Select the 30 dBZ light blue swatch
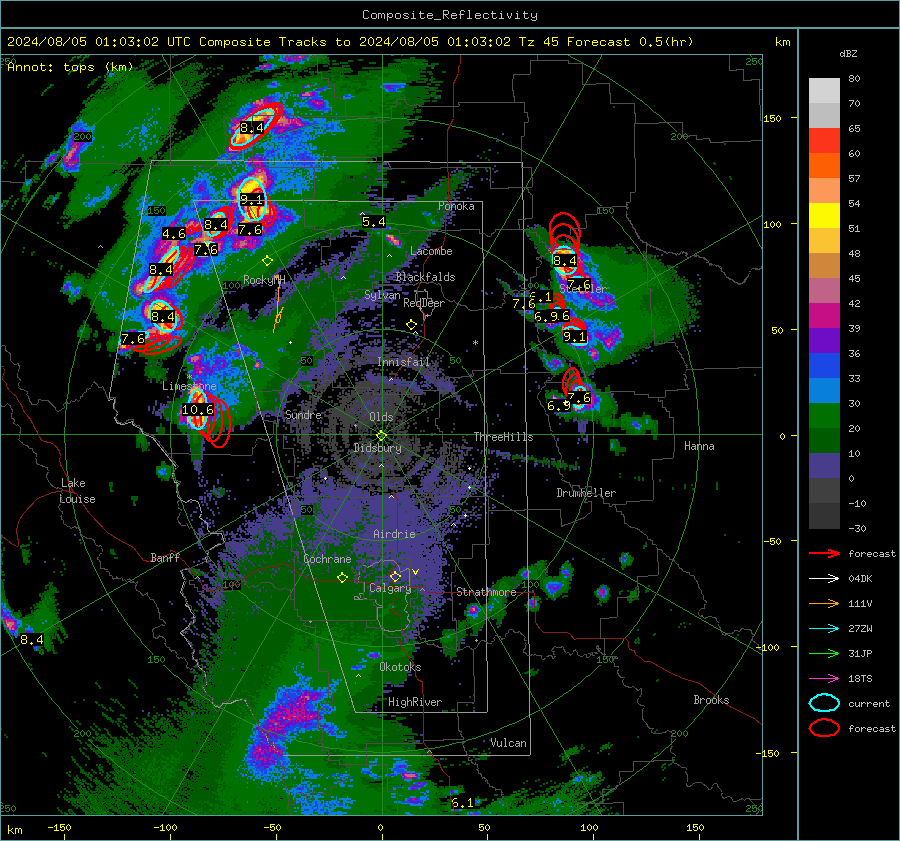The width and height of the screenshot is (900, 841). [824, 390]
